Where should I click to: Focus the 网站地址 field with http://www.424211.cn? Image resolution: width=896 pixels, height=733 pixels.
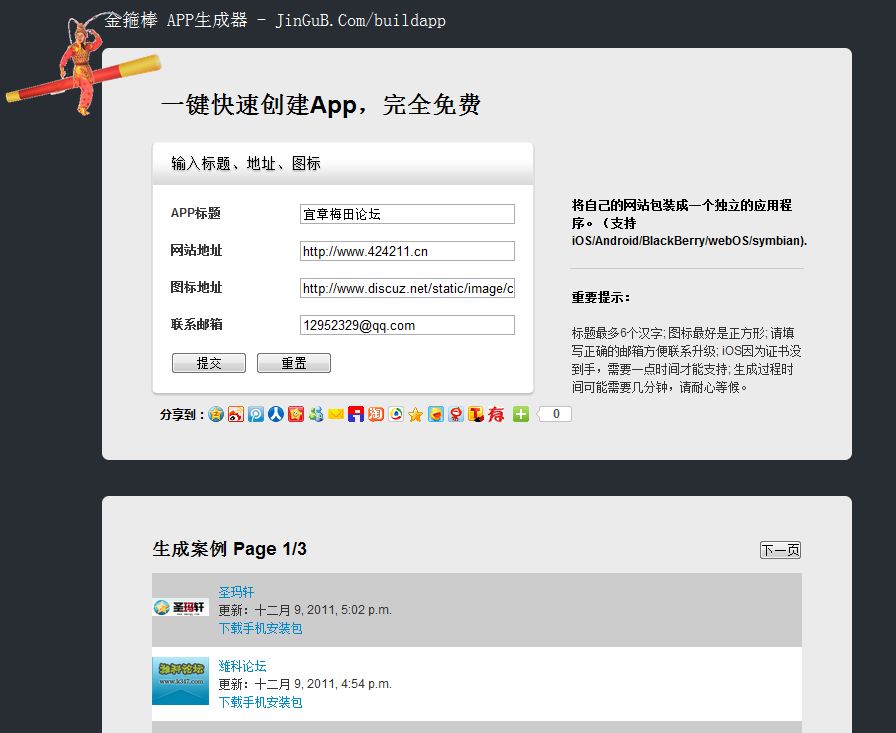pos(407,251)
